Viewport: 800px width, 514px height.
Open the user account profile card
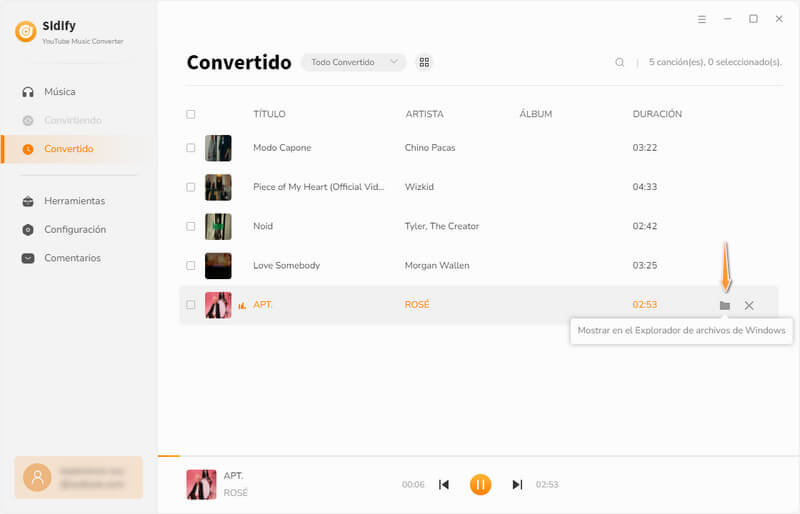click(79, 477)
